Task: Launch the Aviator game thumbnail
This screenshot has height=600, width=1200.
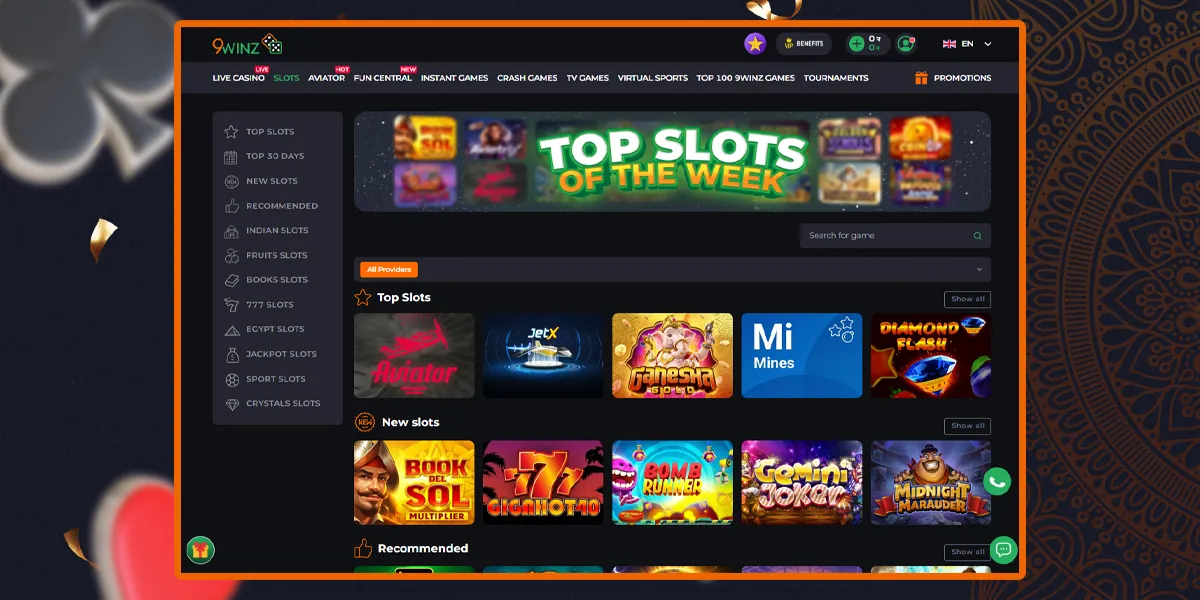Action: pyautogui.click(x=414, y=356)
